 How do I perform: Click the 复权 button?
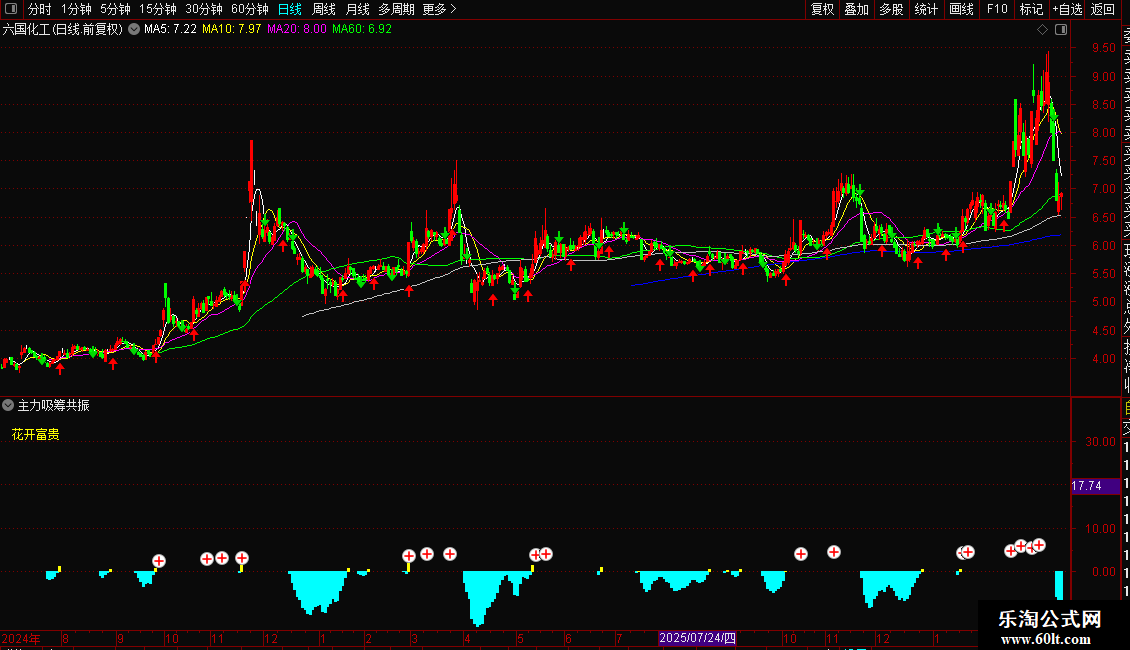(822, 9)
